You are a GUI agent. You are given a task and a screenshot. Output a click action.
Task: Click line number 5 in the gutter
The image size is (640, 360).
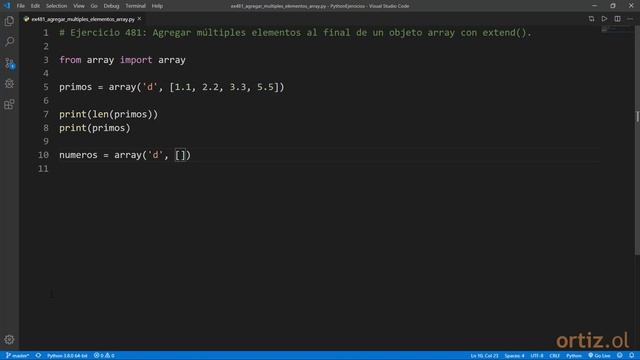click(x=46, y=87)
